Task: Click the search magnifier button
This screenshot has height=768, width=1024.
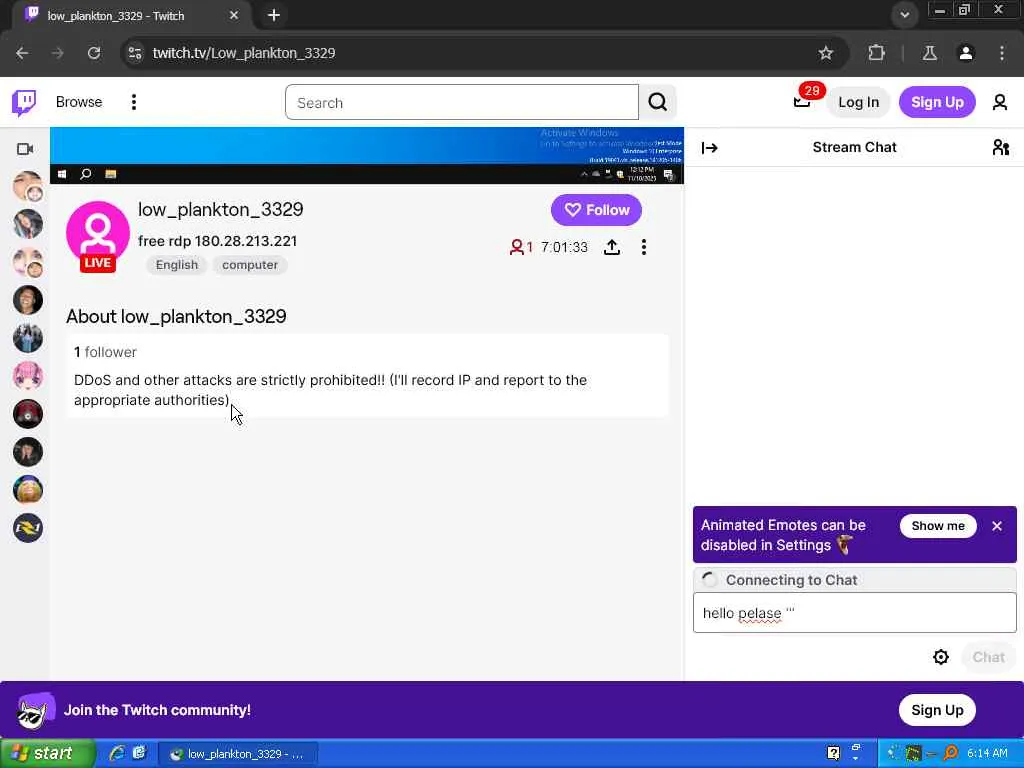Action: click(x=658, y=103)
